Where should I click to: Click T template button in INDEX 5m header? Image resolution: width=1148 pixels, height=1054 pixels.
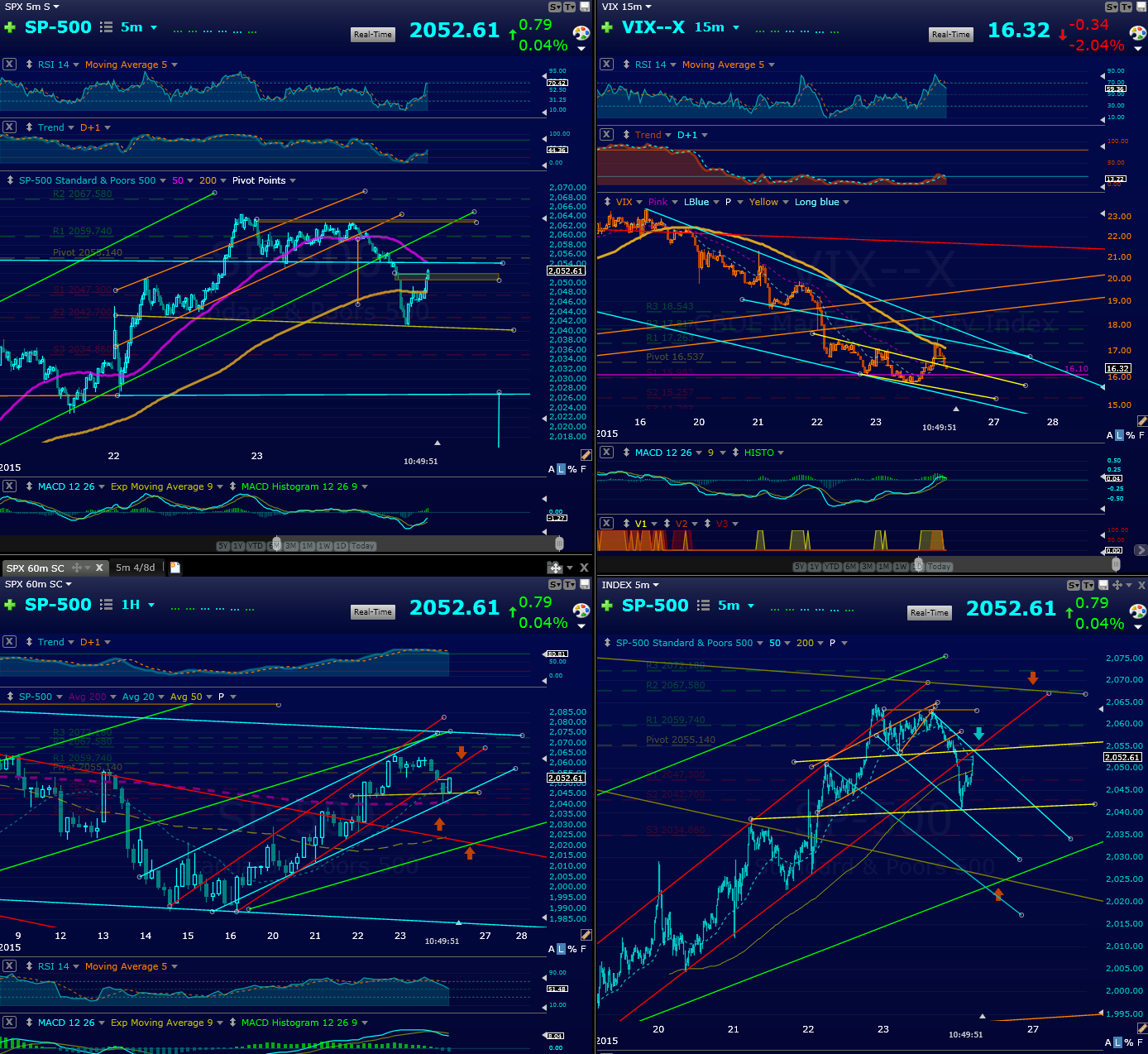pyautogui.click(x=1088, y=585)
